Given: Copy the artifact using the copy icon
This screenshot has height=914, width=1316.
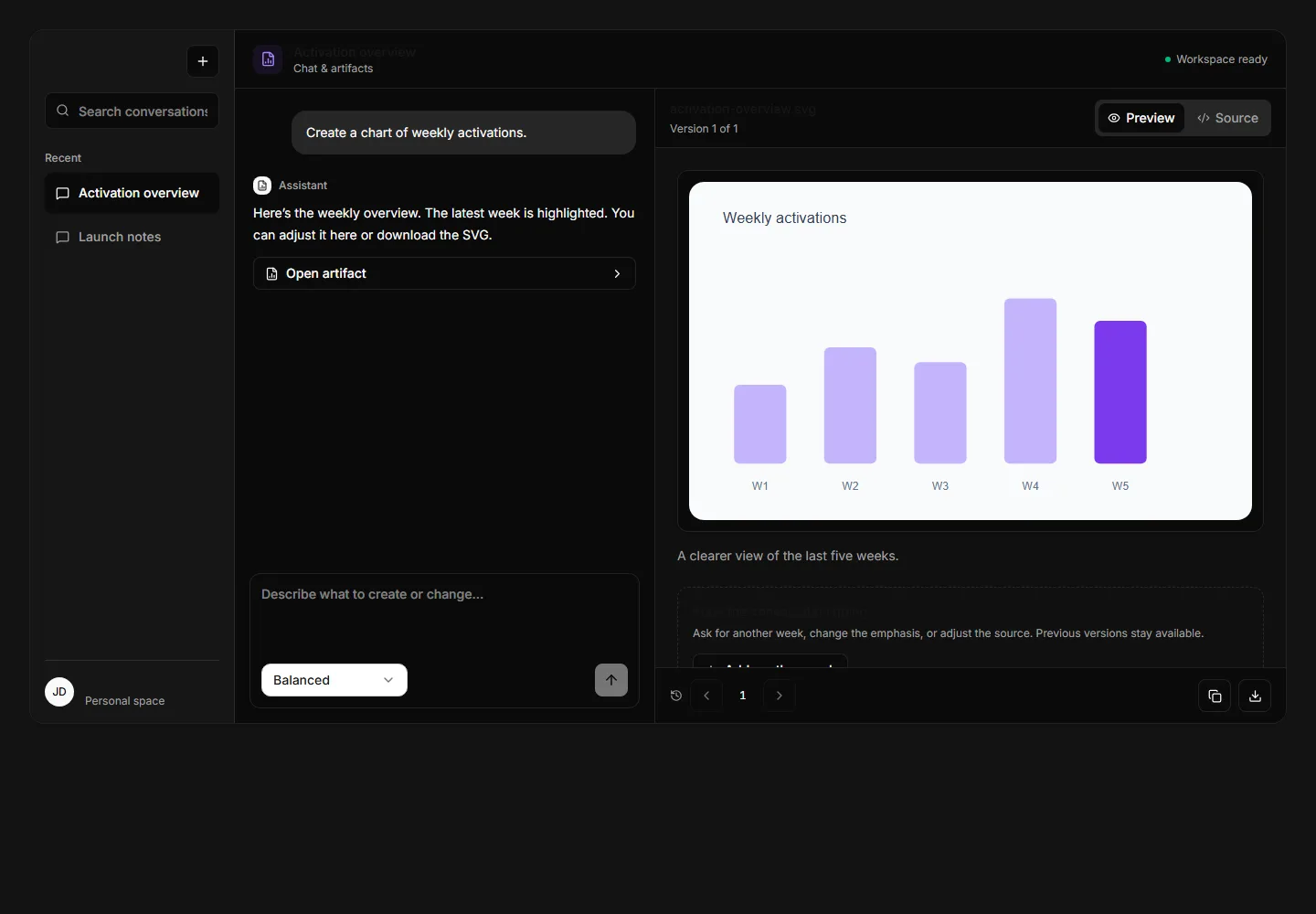Looking at the screenshot, I should tap(1215, 696).
